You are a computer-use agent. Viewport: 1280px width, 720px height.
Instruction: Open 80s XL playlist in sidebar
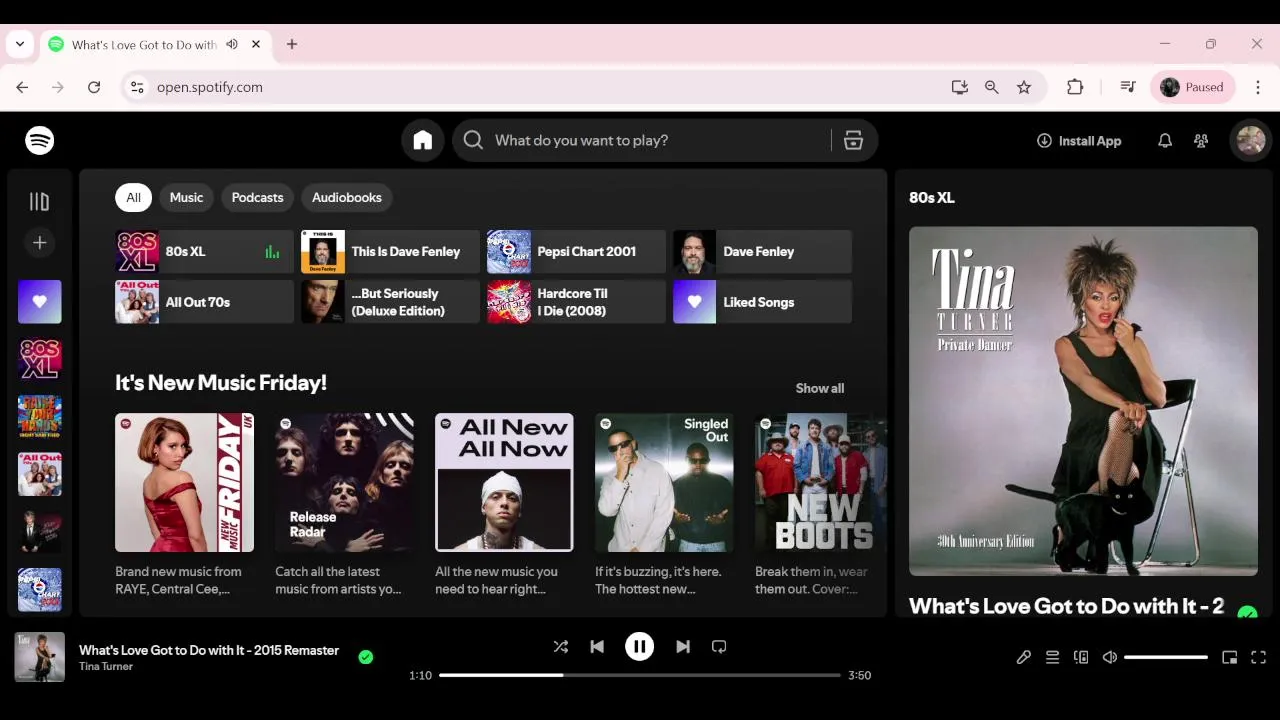point(40,359)
